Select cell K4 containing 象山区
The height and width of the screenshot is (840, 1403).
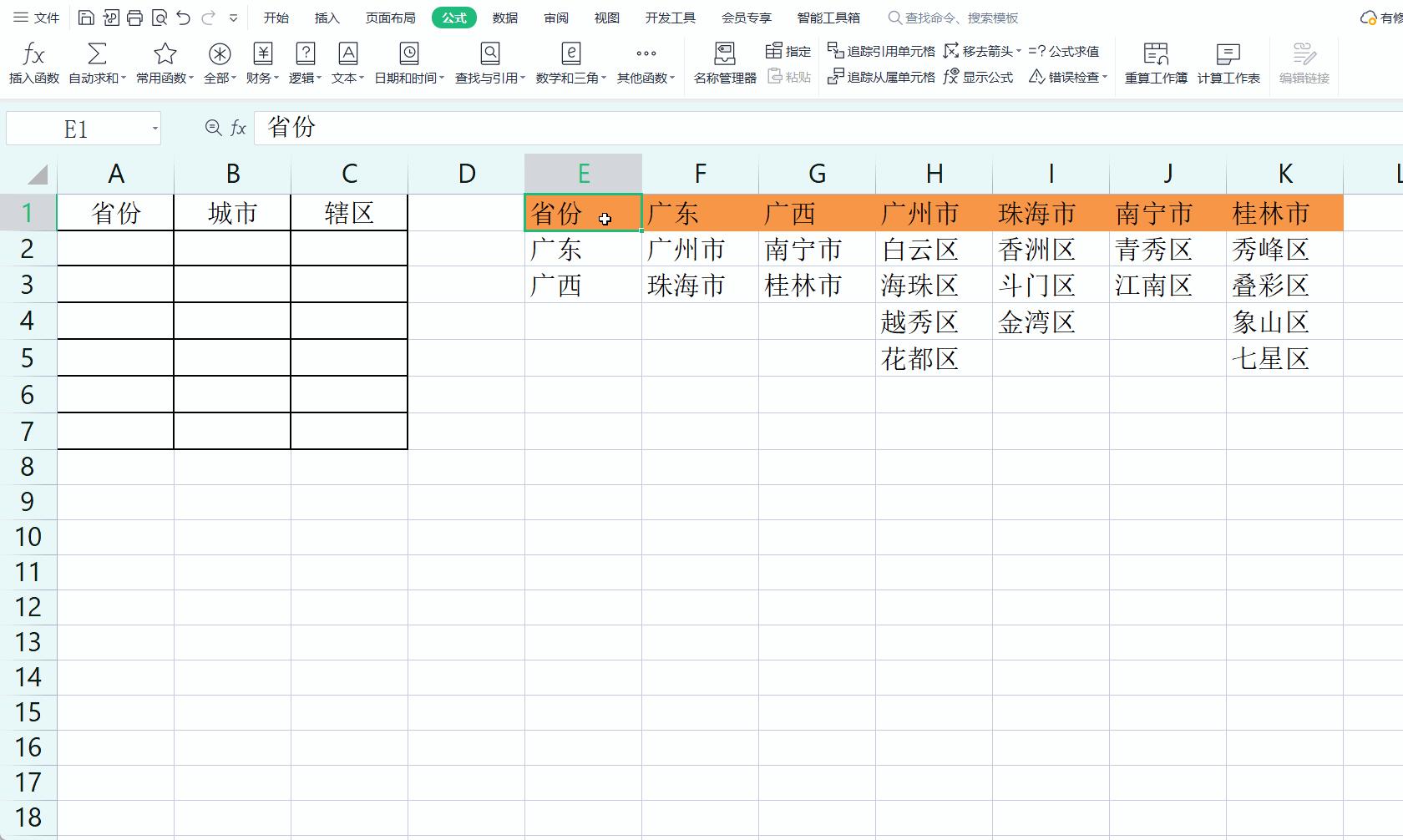[x=1285, y=321]
